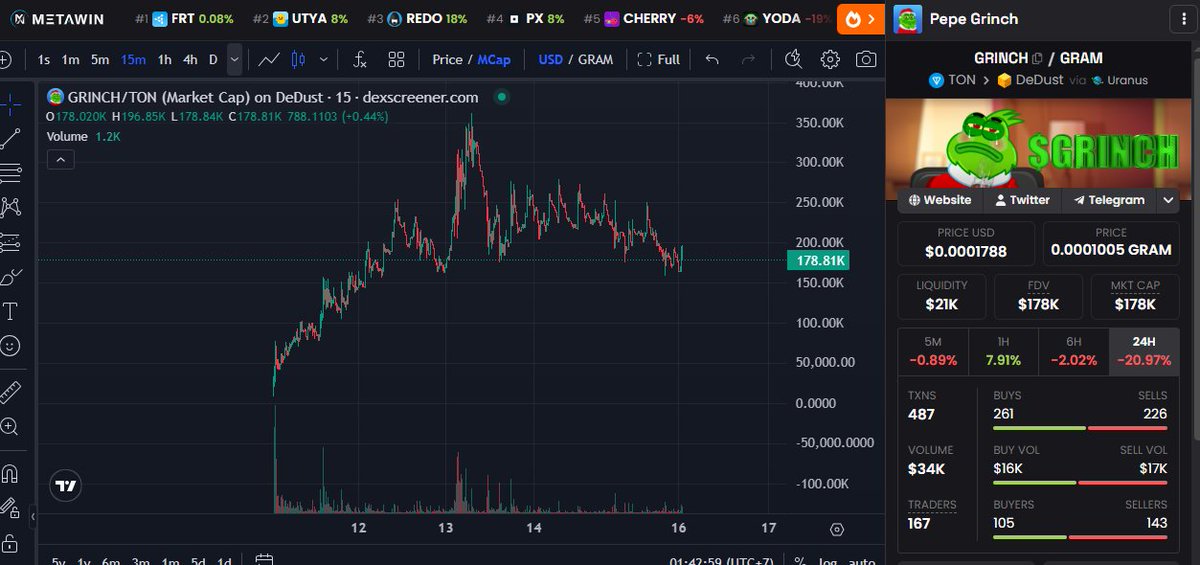Collapse the chart legend indicators
Viewport: 1200px width, 565px height.
[x=59, y=159]
